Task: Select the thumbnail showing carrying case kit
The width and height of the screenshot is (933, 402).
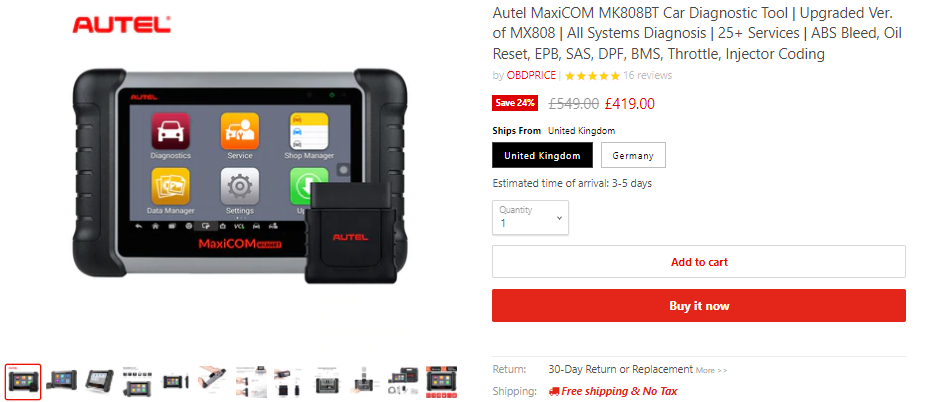Action: 403,381
